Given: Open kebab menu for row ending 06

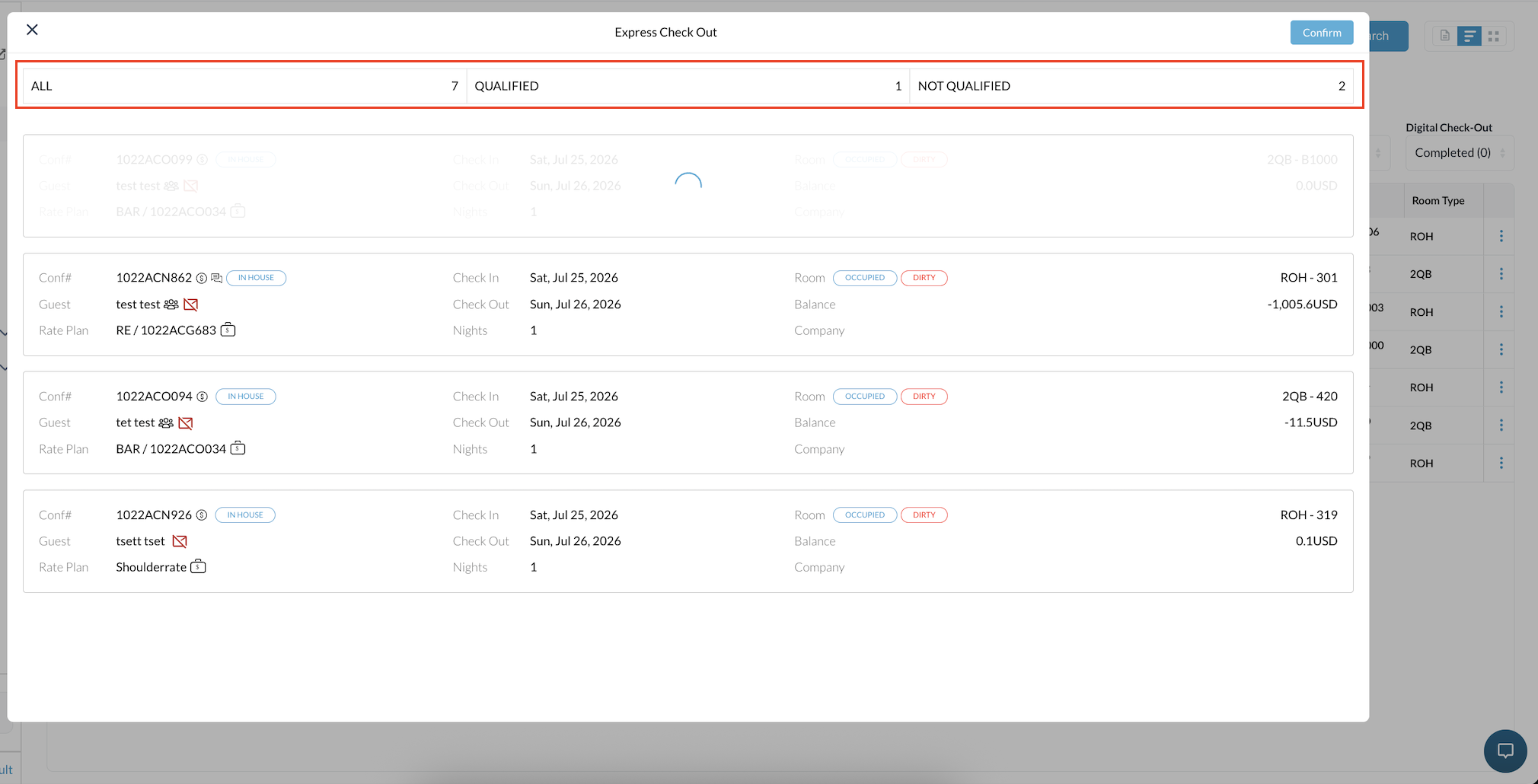Looking at the screenshot, I should coord(1501,236).
